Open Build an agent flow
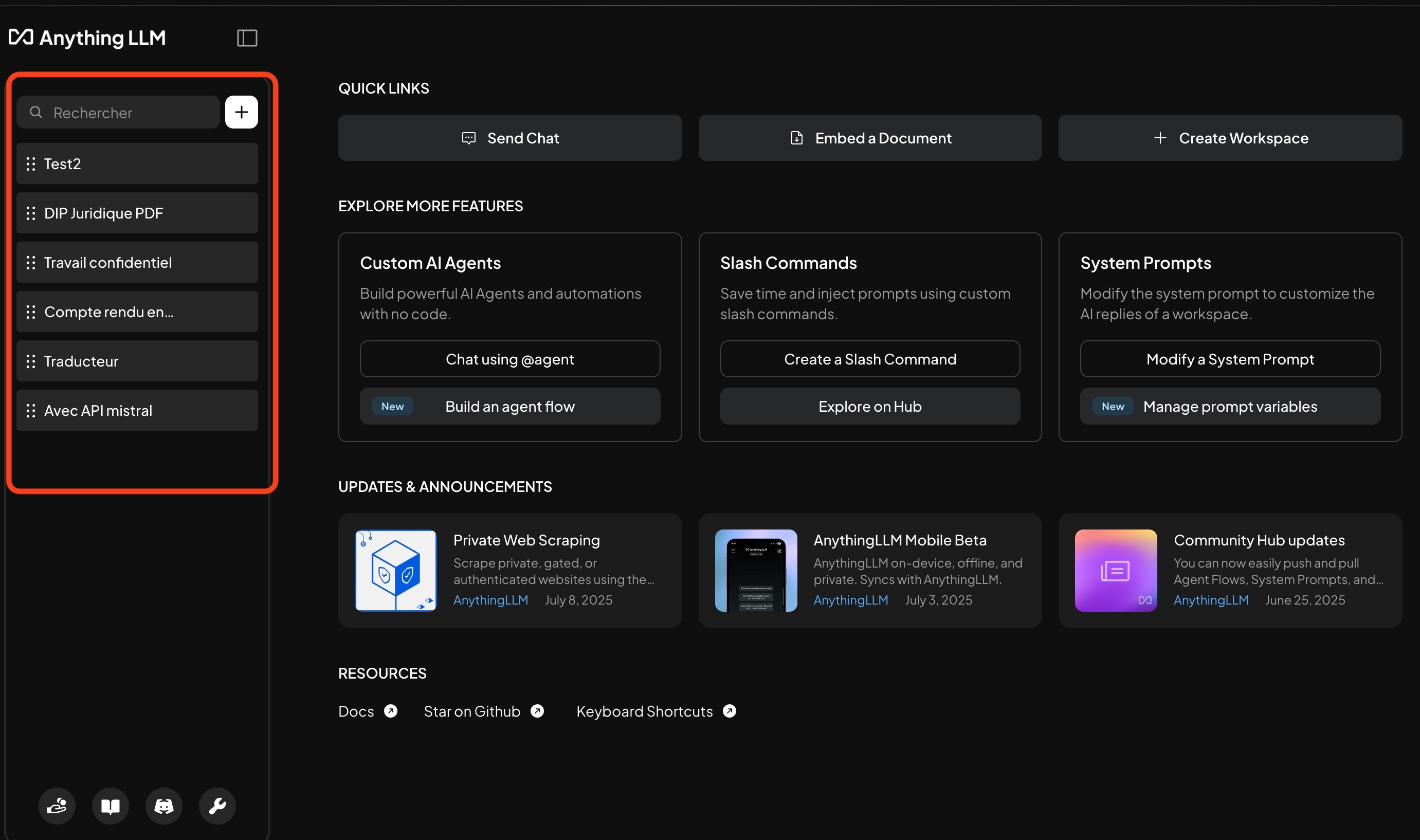This screenshot has width=1420, height=840. (x=510, y=406)
